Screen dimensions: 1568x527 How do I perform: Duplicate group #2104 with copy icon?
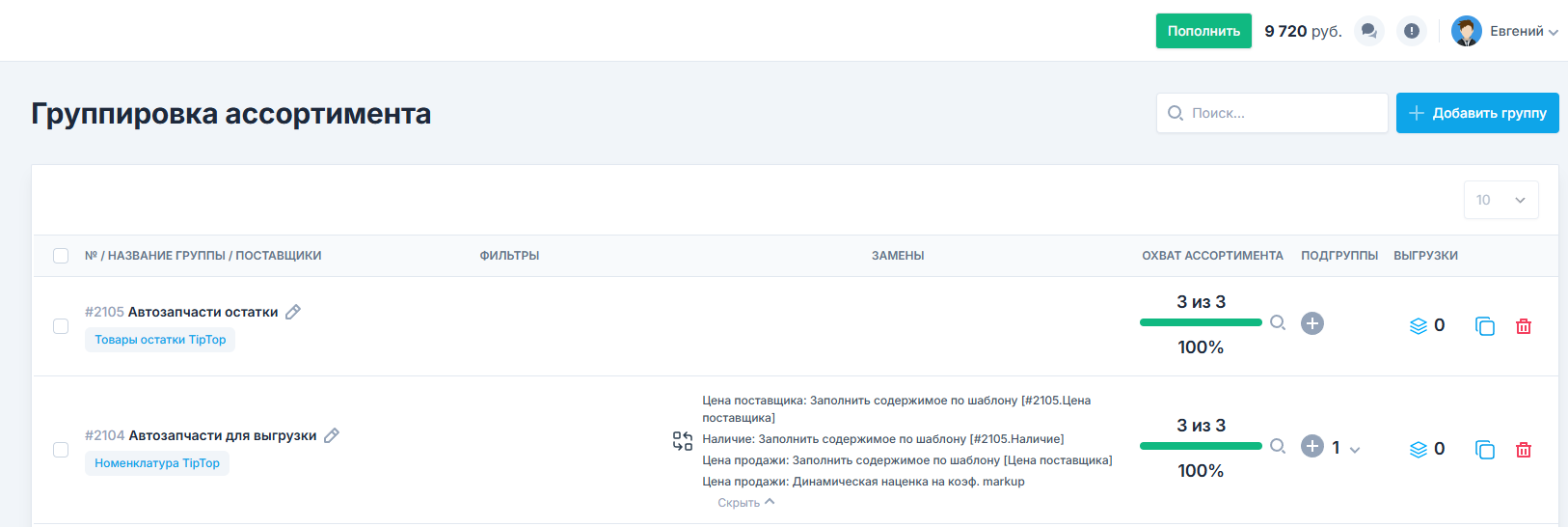(x=1485, y=450)
